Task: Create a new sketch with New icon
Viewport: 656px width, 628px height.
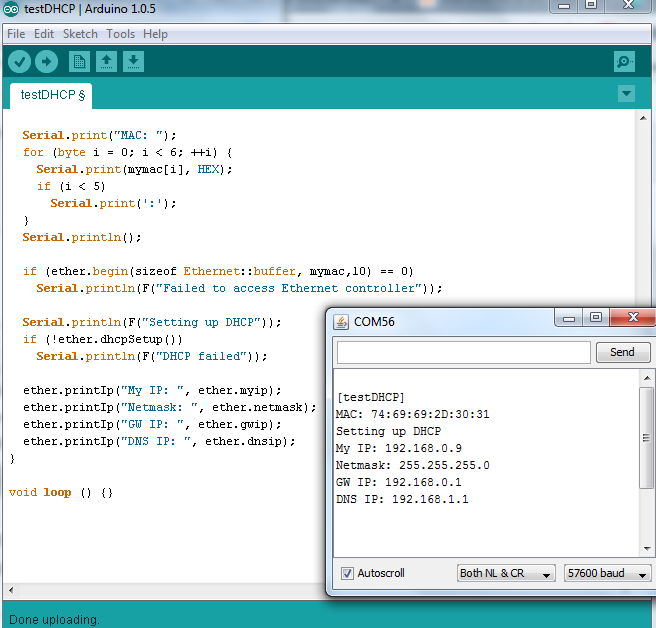Action: pyautogui.click(x=79, y=62)
